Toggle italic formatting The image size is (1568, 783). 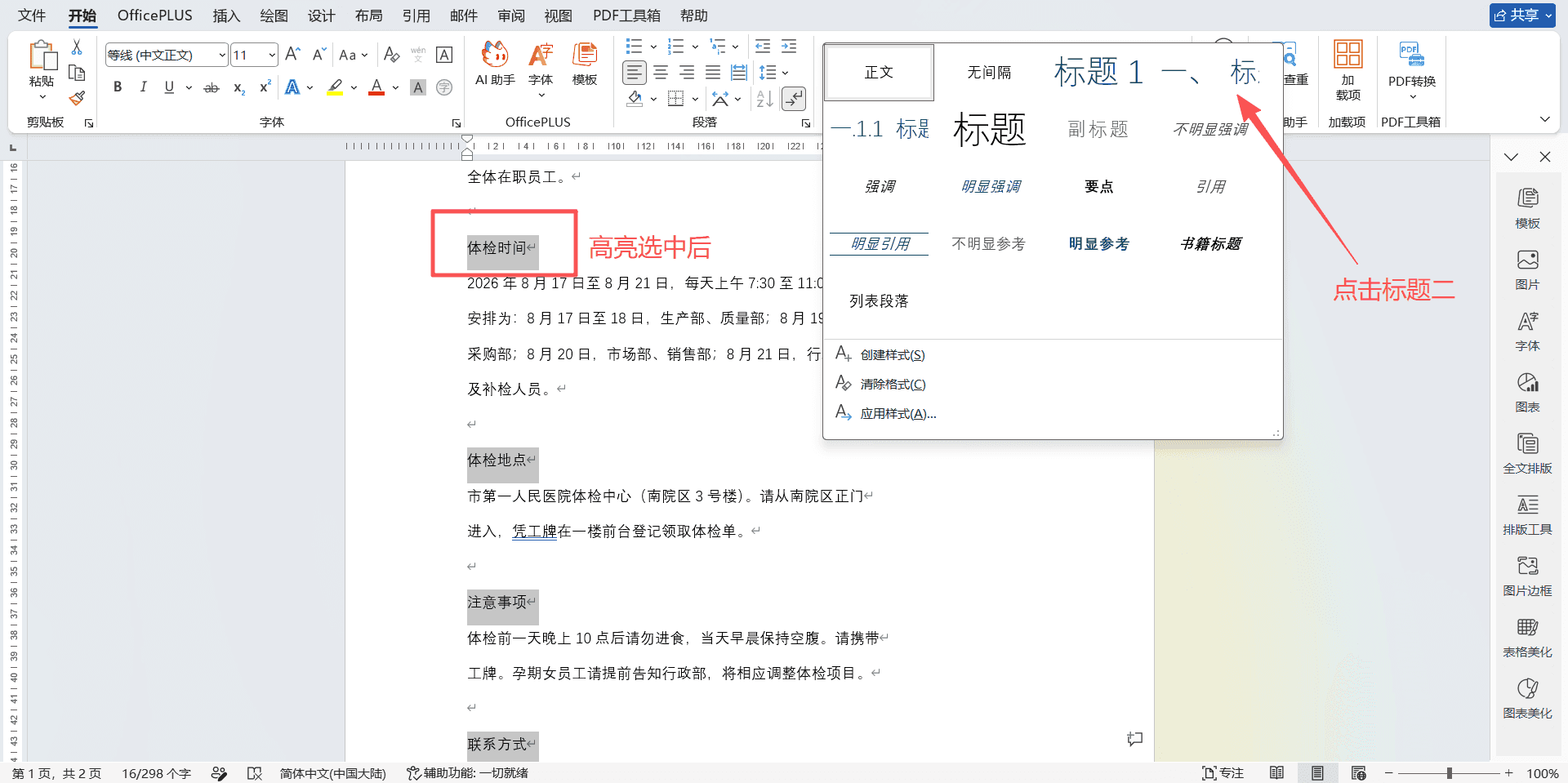pos(143,87)
